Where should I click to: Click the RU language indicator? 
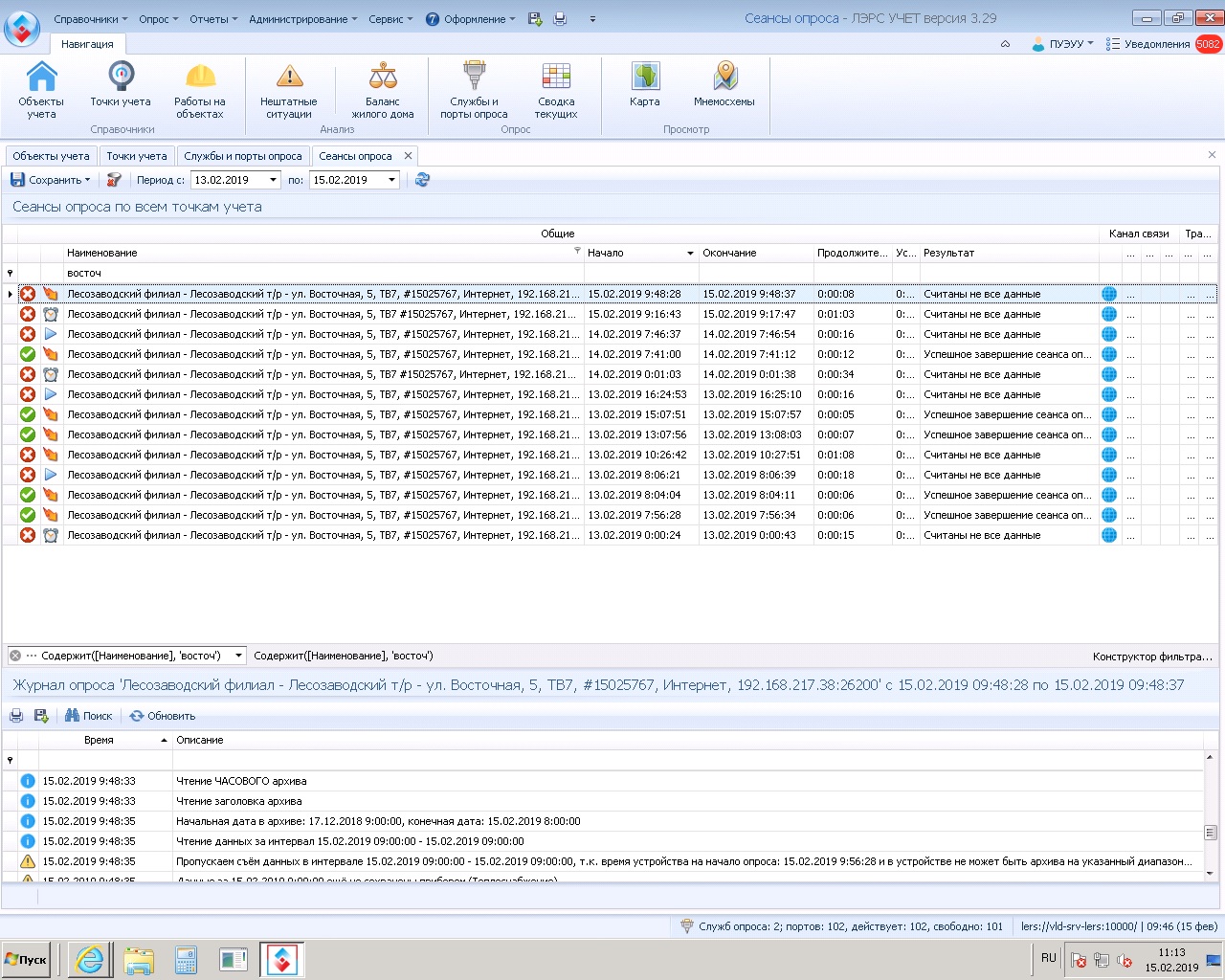[x=1048, y=958]
